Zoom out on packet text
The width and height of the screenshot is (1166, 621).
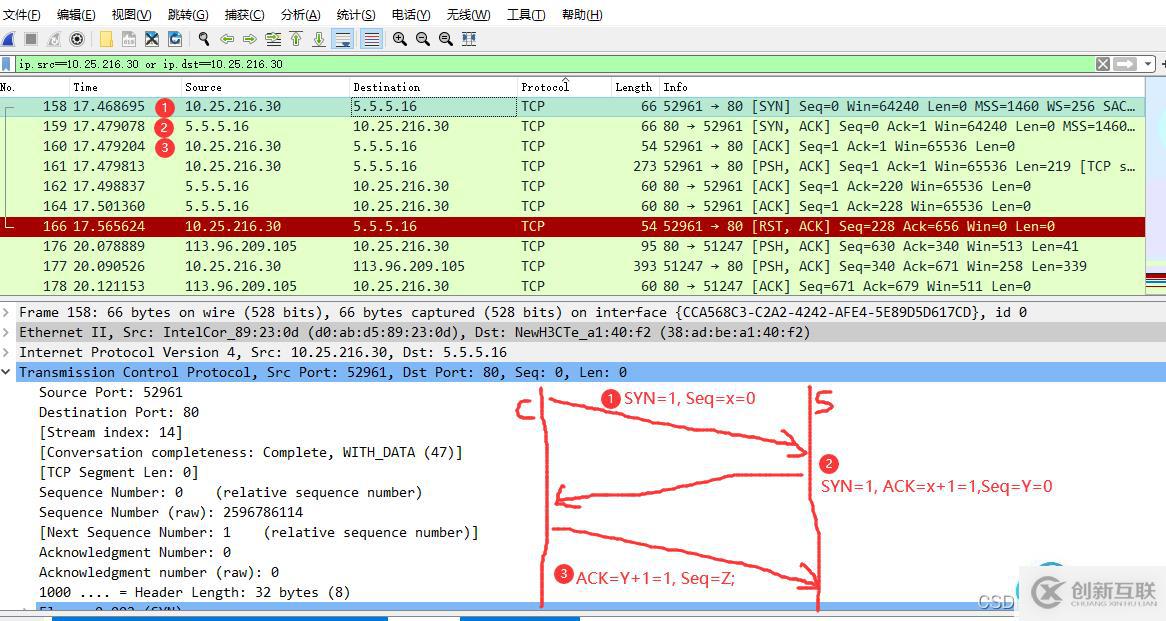pos(422,39)
